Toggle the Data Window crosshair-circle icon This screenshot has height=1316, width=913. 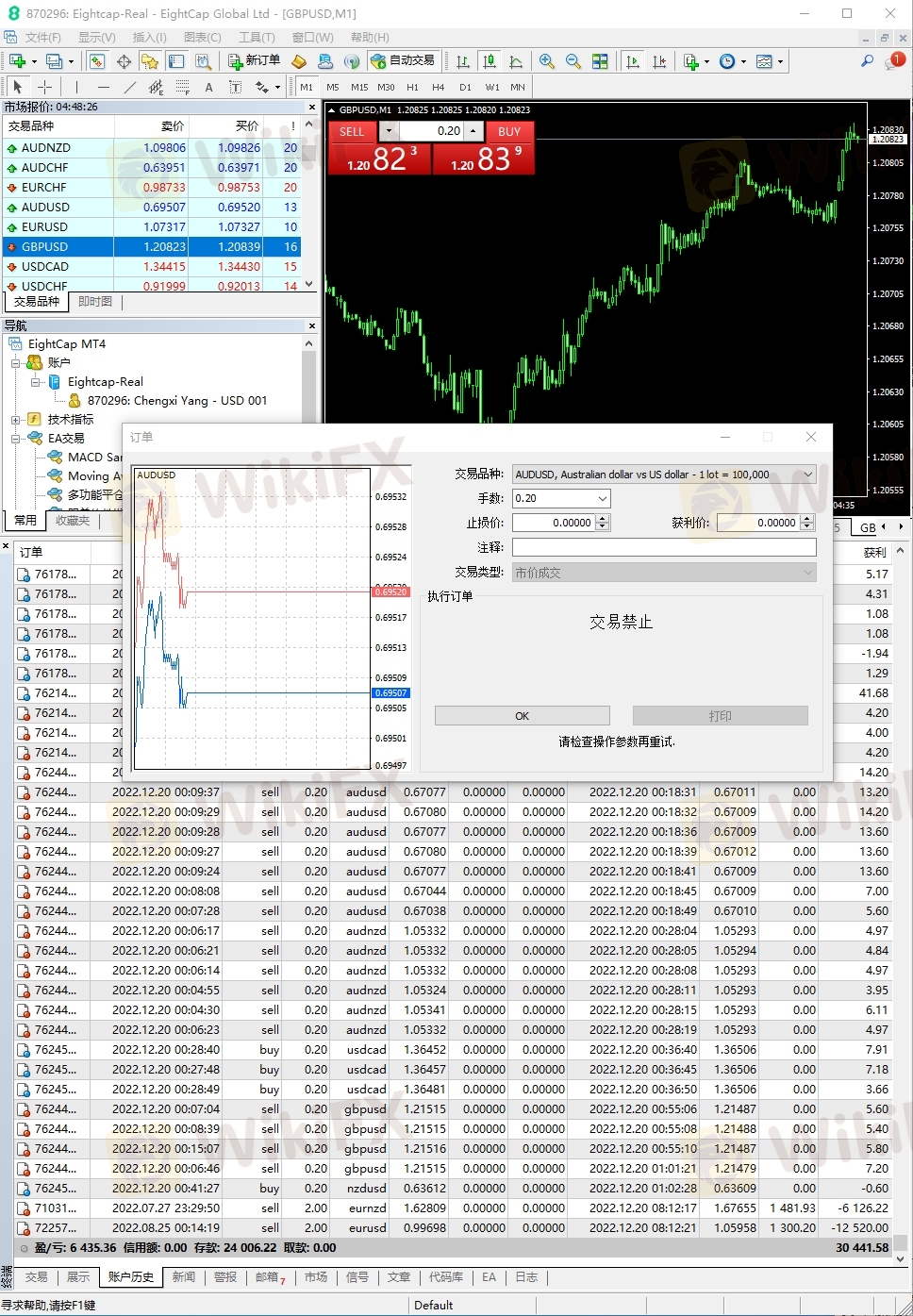coord(124,61)
